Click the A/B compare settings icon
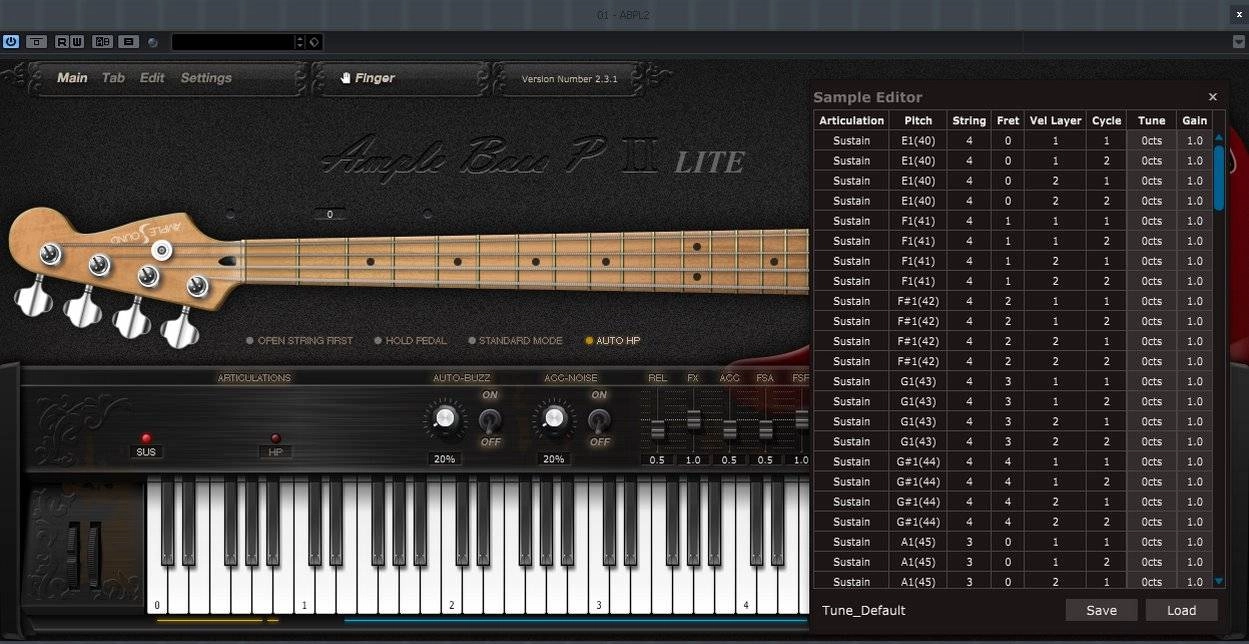Screen dimensions: 1249x644 click(x=102, y=42)
